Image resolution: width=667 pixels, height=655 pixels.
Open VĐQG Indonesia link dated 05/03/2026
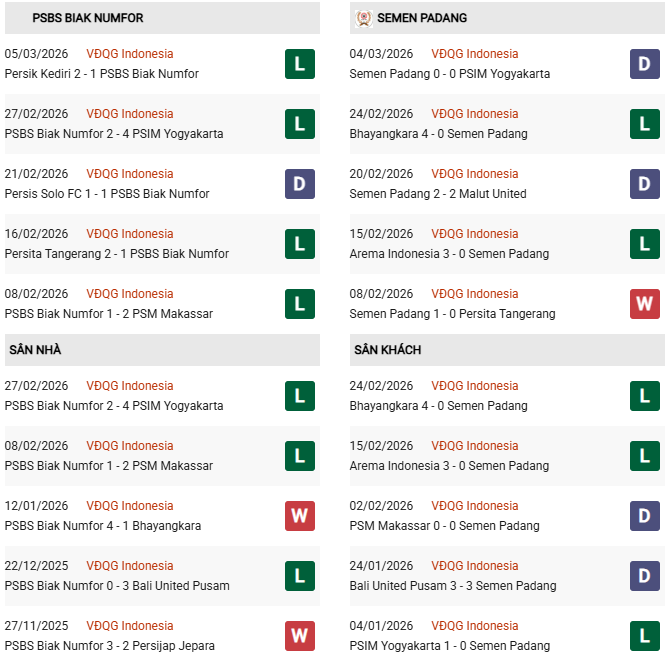point(129,54)
